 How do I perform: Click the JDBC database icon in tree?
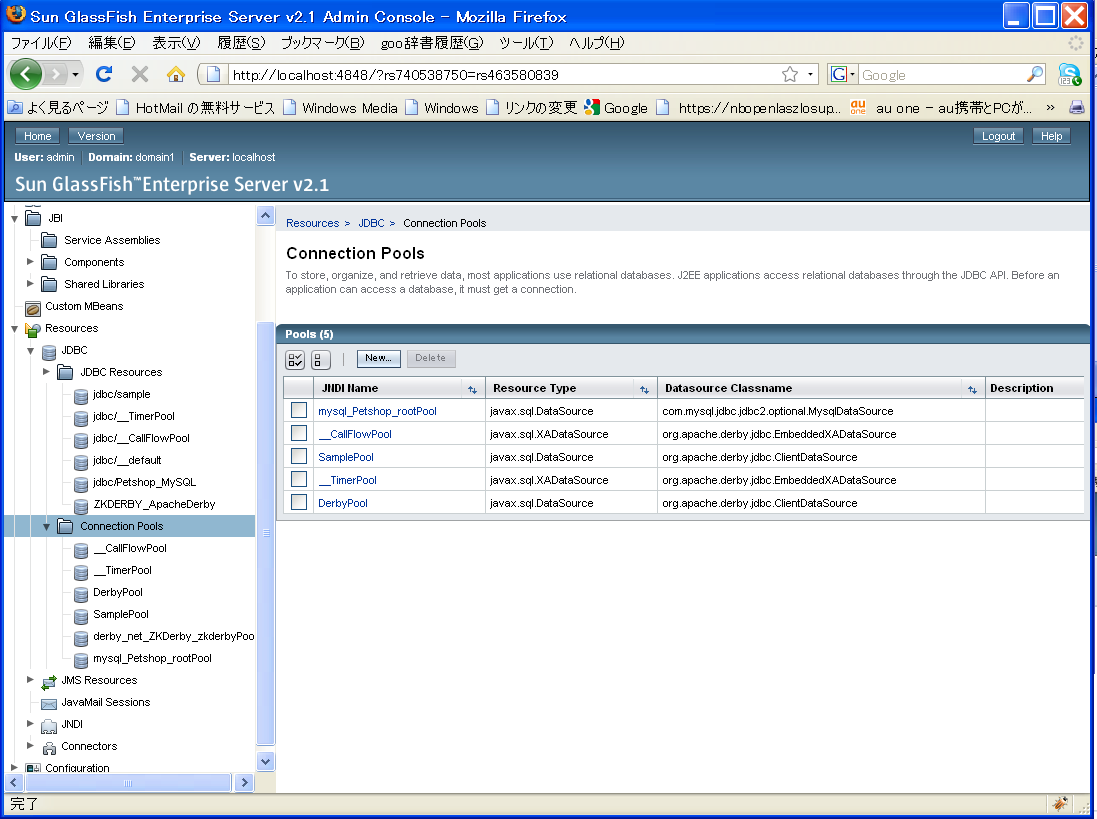(49, 351)
